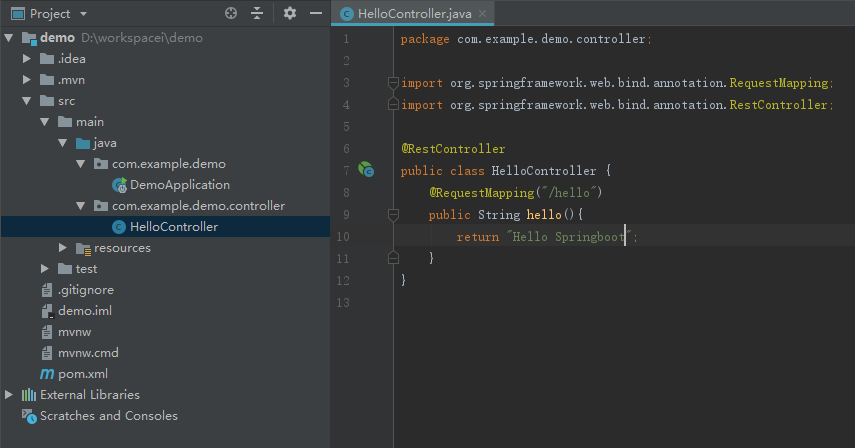855x448 pixels.
Task: Expand External Libraries node
Action: pyautogui.click(x=9, y=395)
